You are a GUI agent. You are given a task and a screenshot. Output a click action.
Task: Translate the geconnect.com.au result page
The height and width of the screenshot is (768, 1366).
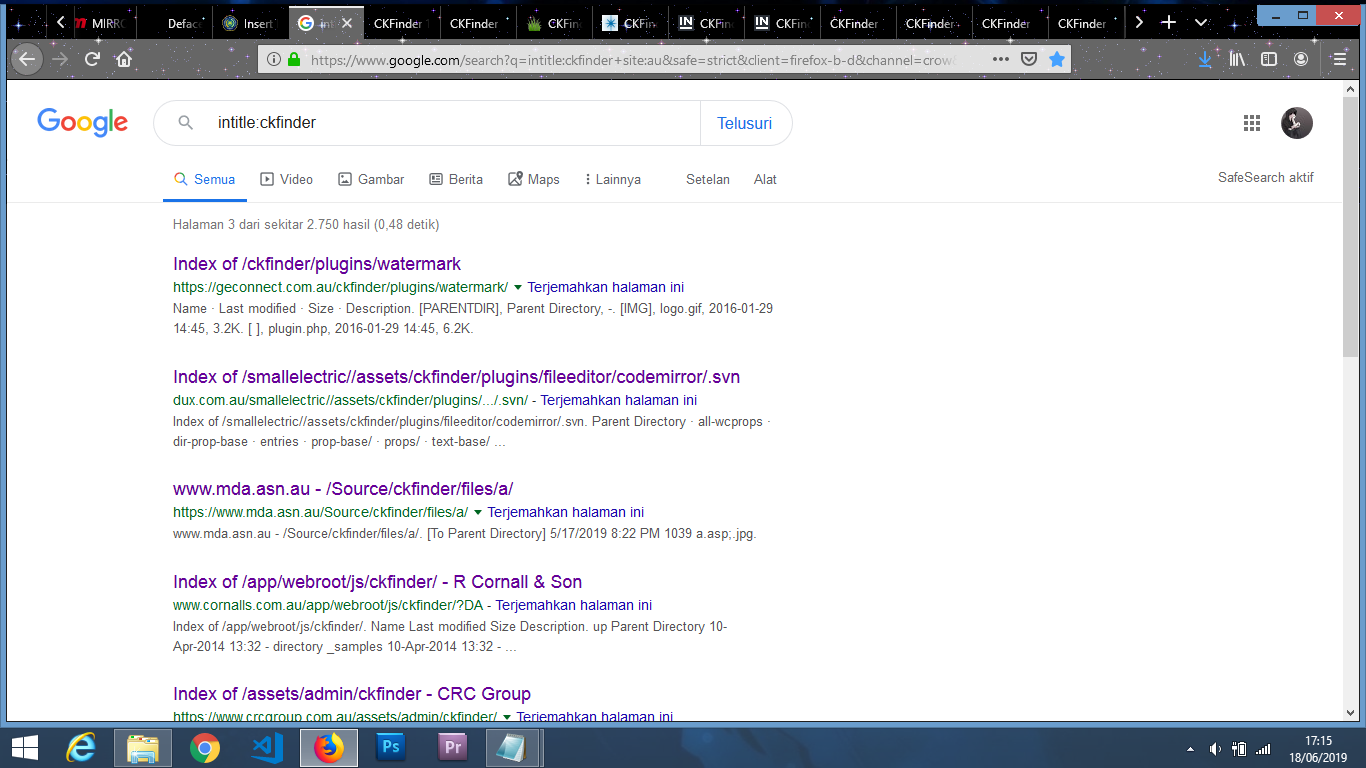click(x=606, y=287)
